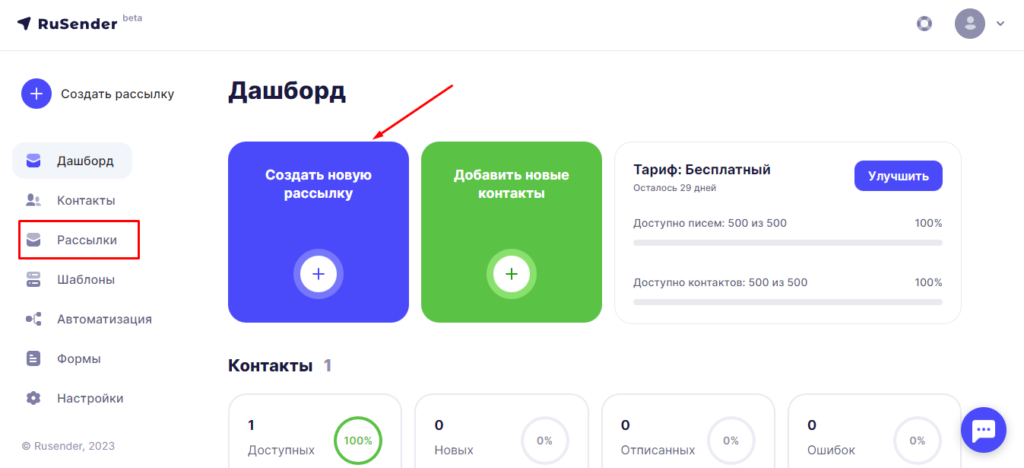Click the 0% circle for Новых

(545, 441)
